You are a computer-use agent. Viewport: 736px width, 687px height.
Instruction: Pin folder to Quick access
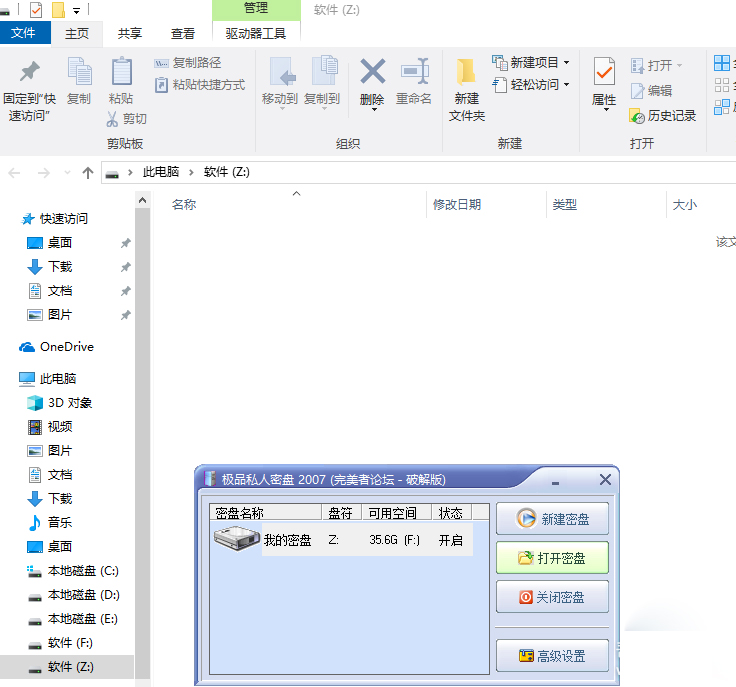tap(29, 90)
